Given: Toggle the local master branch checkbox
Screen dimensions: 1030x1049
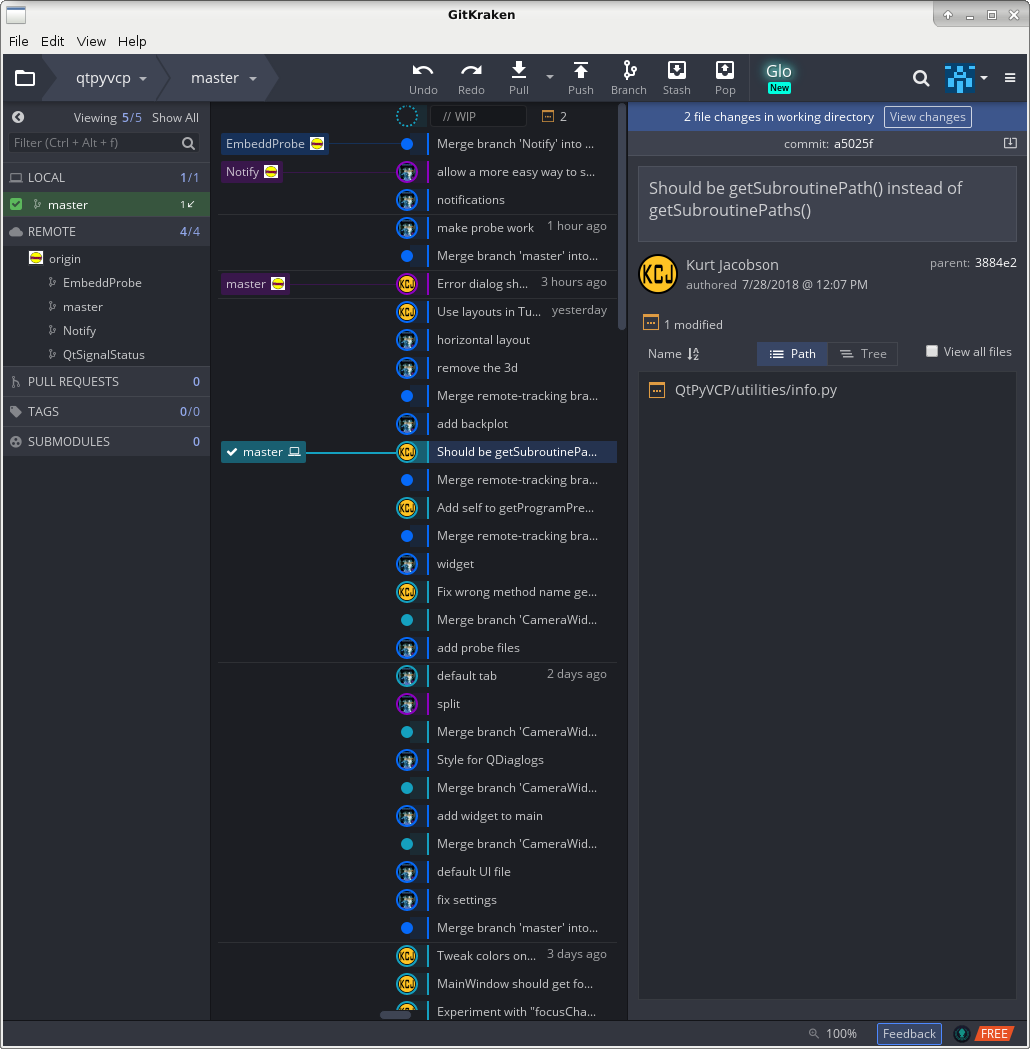Looking at the screenshot, I should tap(16, 205).
